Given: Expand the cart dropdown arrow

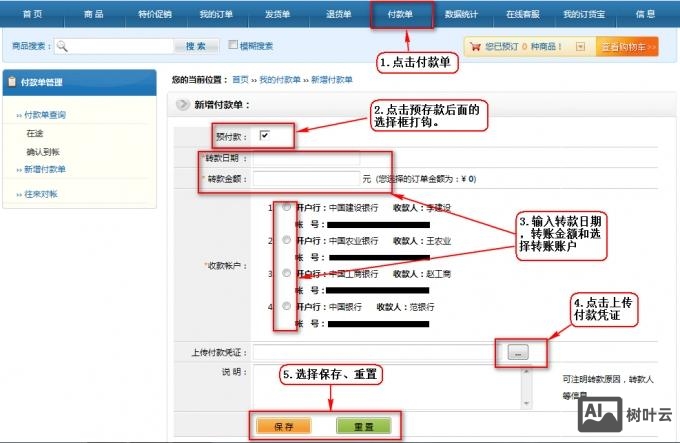Looking at the screenshot, I should coord(580,46).
